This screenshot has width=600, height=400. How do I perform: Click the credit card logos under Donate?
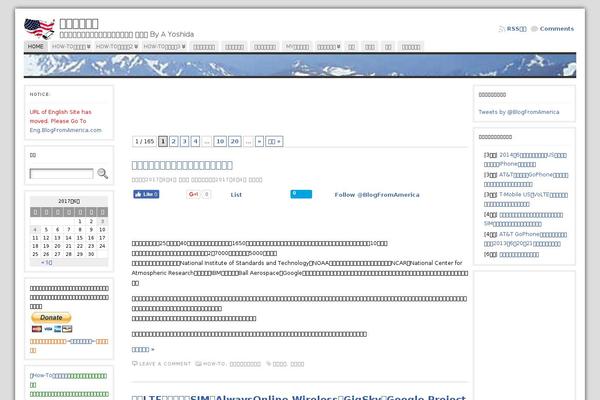pyautogui.click(x=52, y=329)
